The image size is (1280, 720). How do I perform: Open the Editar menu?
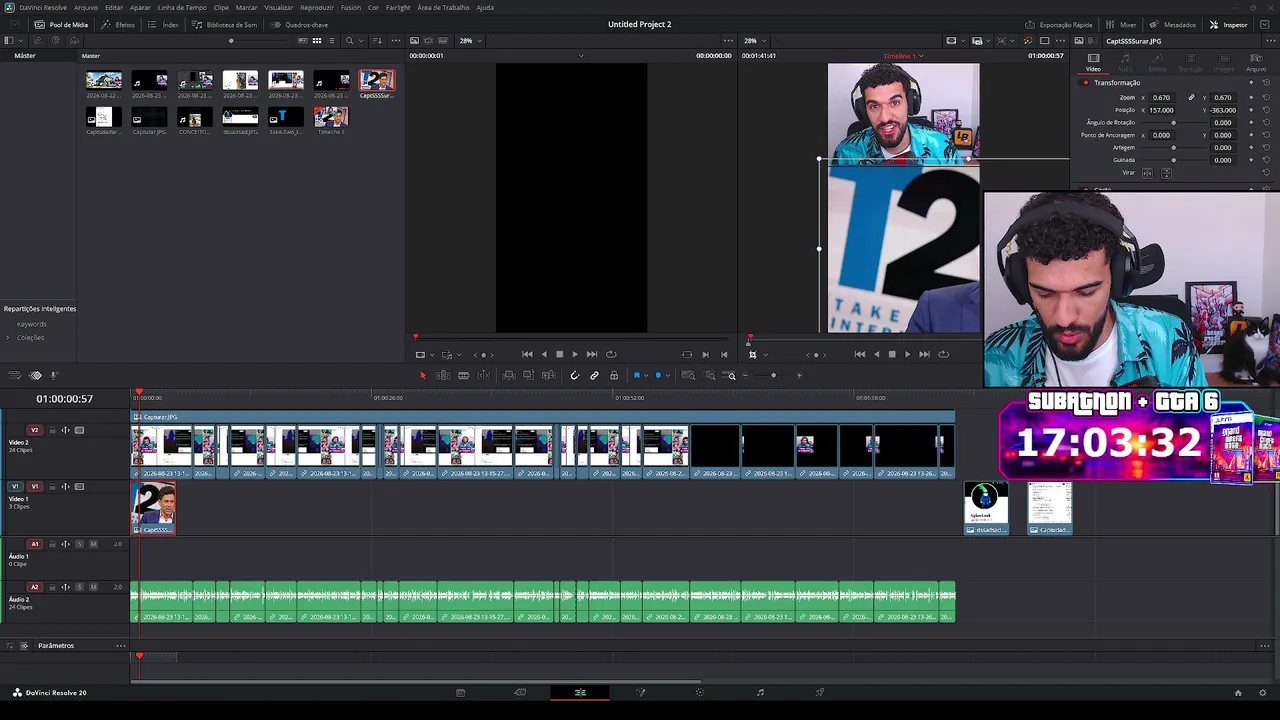(114, 7)
